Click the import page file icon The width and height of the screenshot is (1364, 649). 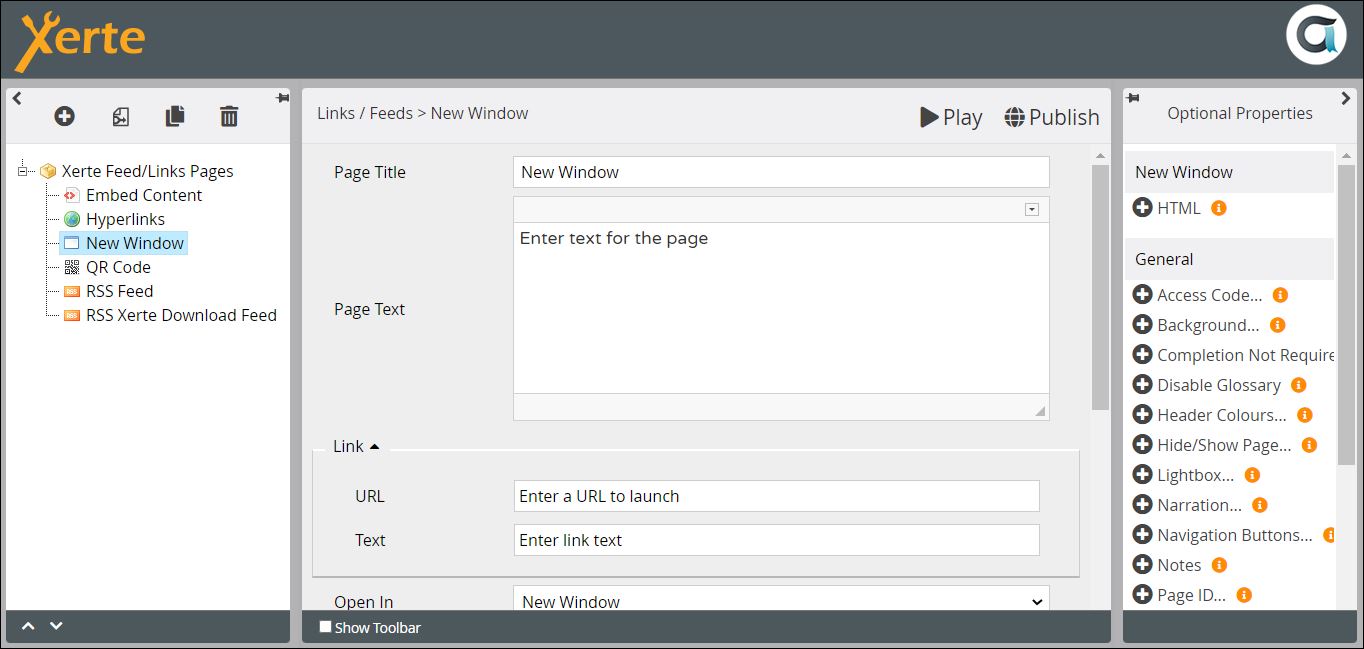pos(120,117)
